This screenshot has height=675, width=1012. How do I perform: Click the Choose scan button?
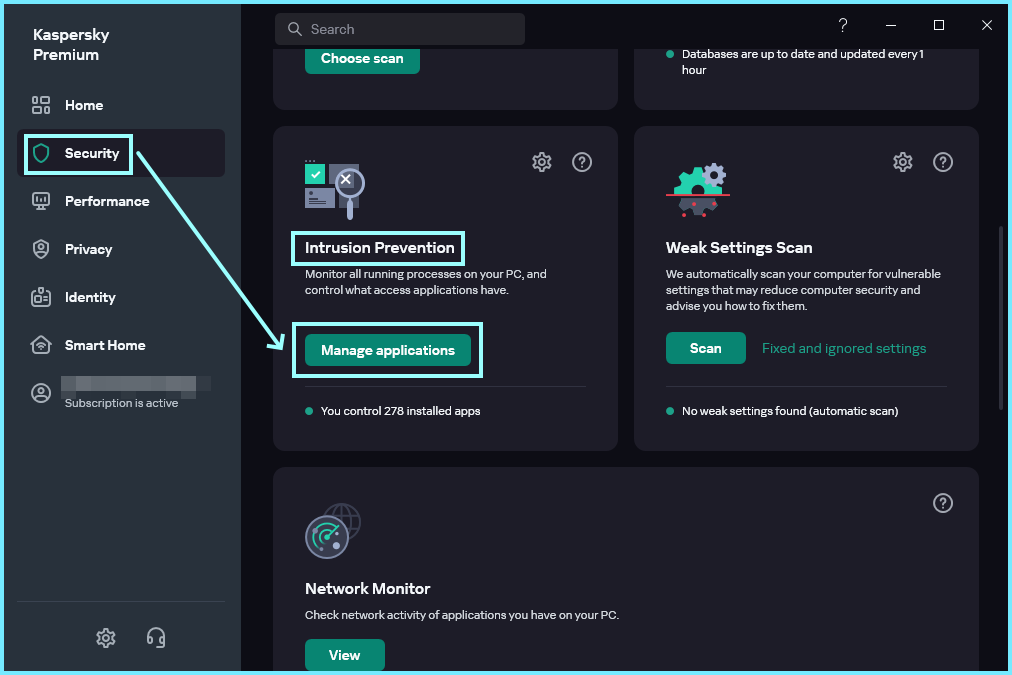(x=362, y=59)
